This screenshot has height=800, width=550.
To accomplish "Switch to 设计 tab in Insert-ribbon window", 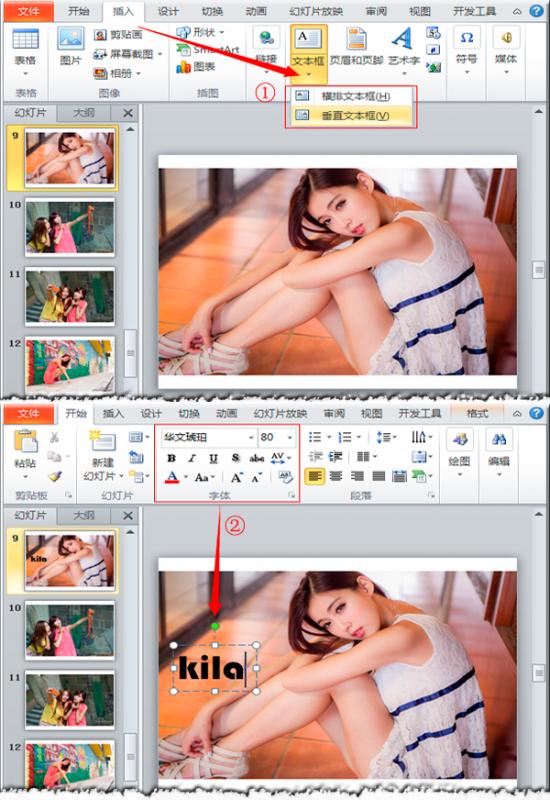I will [168, 11].
